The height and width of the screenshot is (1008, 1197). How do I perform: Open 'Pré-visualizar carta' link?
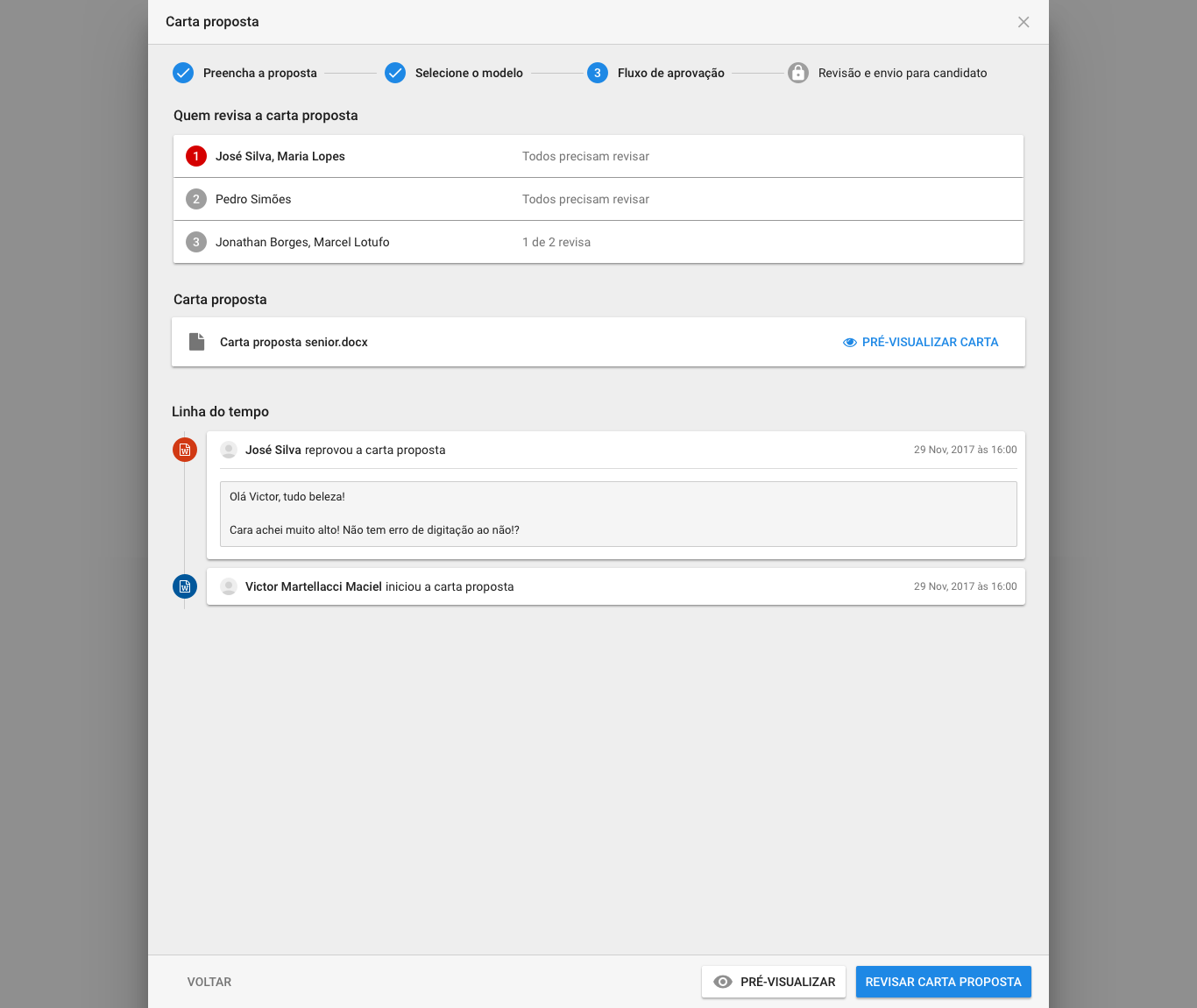click(x=921, y=342)
